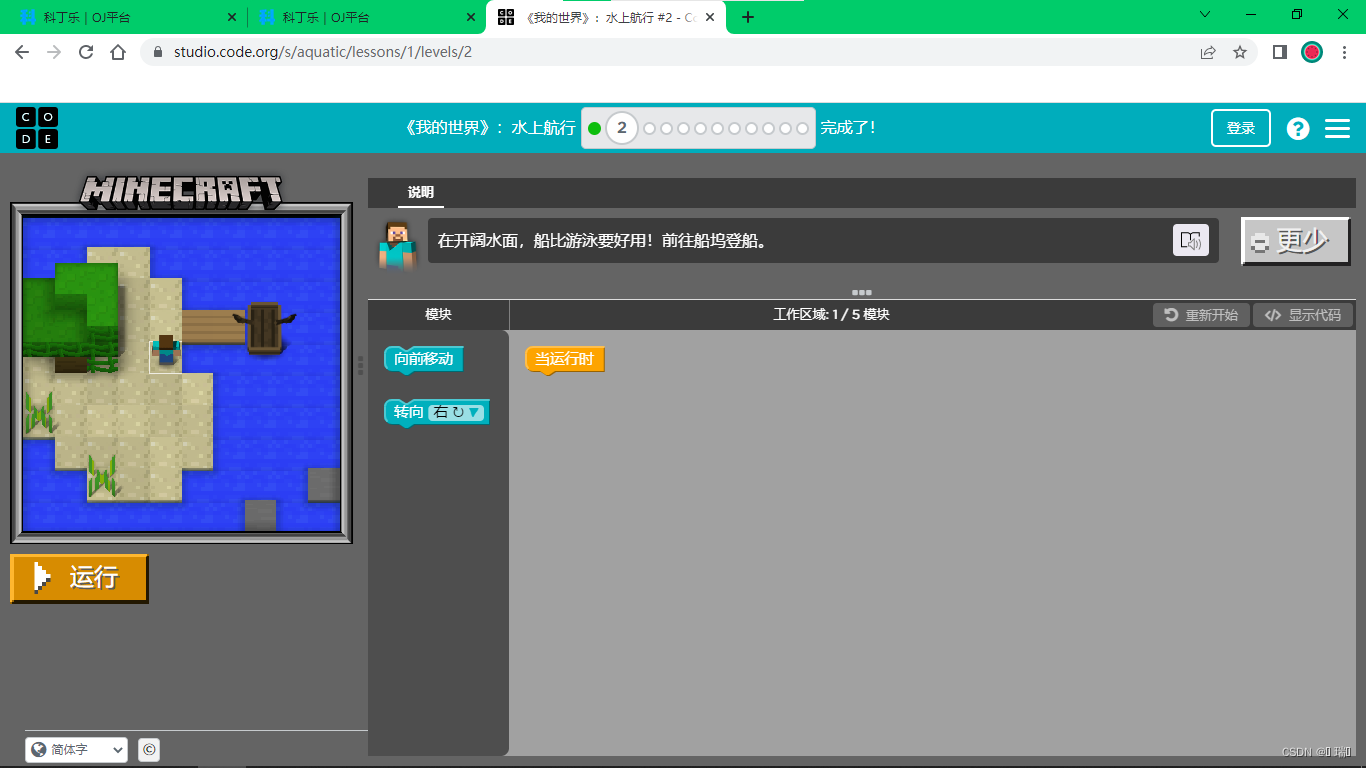
Task: Click the copyright icon button
Action: pyautogui.click(x=149, y=749)
